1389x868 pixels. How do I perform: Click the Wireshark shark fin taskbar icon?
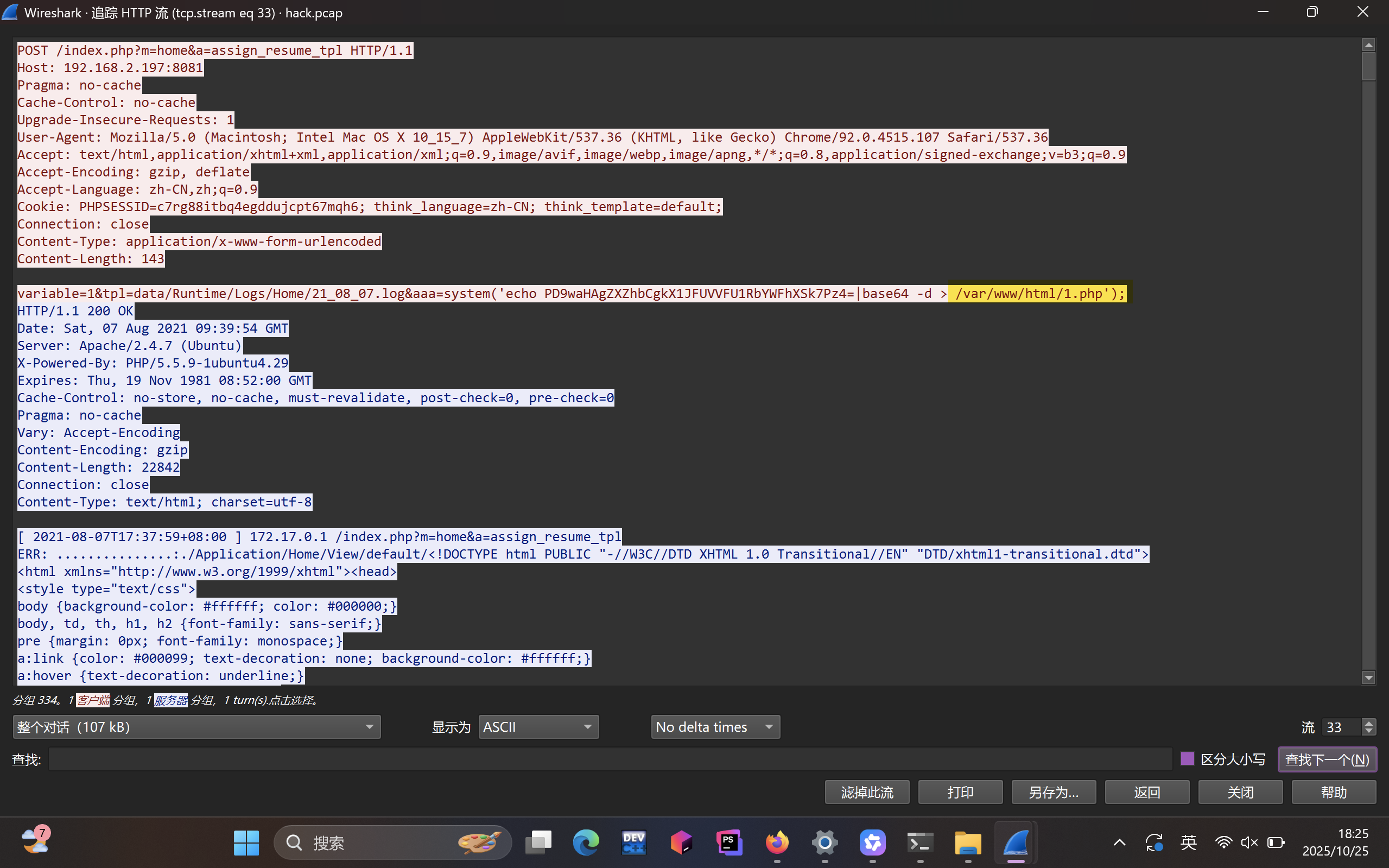[x=1016, y=842]
